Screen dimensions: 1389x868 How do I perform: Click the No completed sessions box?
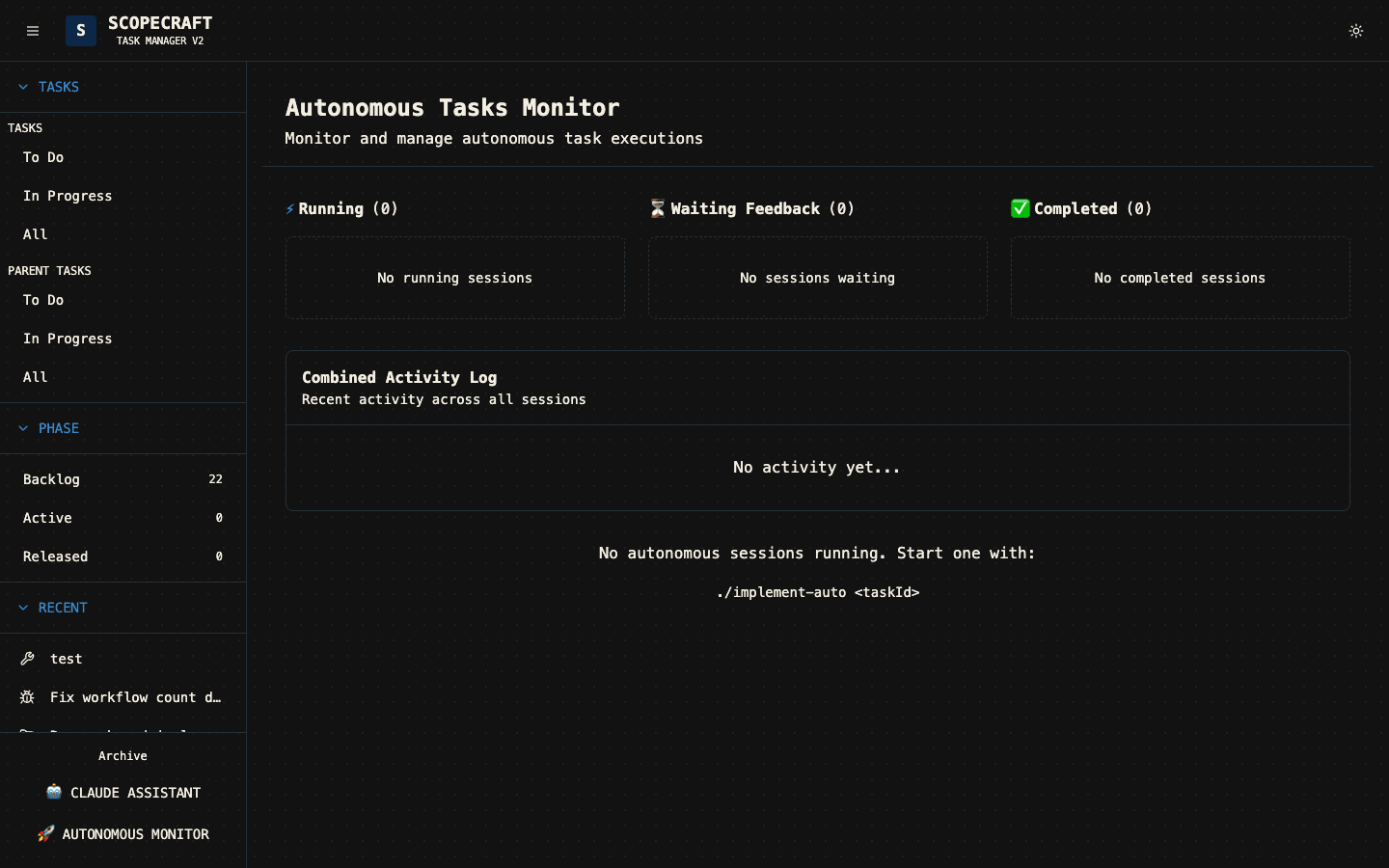tap(1181, 278)
